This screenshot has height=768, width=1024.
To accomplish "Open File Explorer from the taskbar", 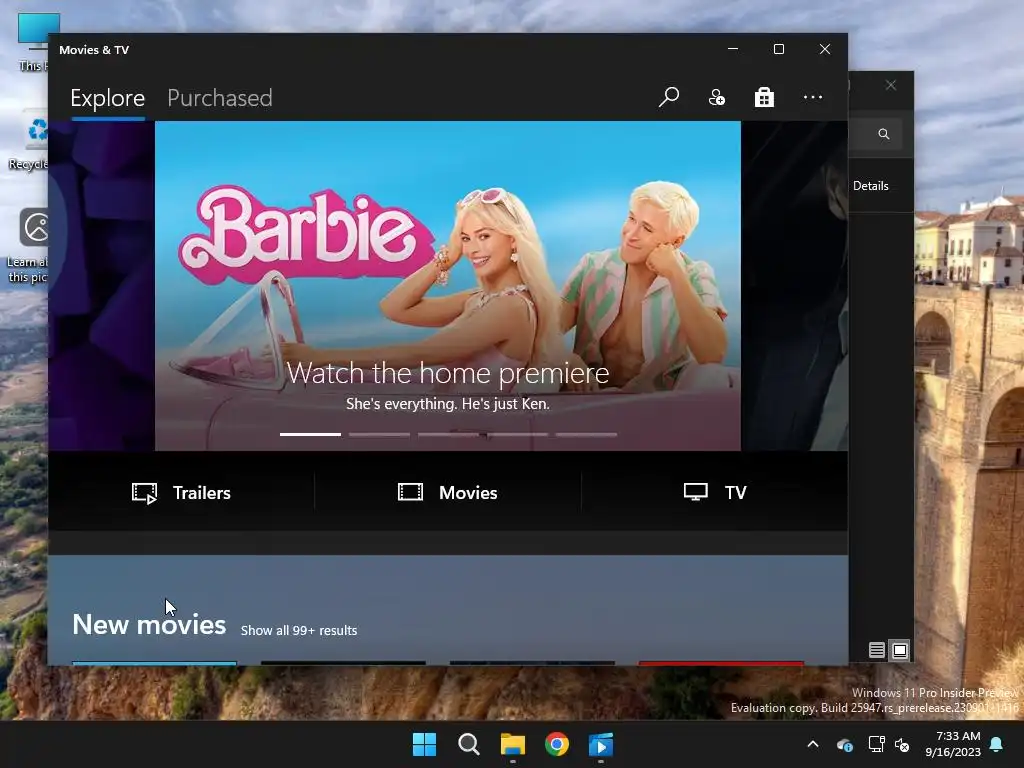I will [x=513, y=744].
